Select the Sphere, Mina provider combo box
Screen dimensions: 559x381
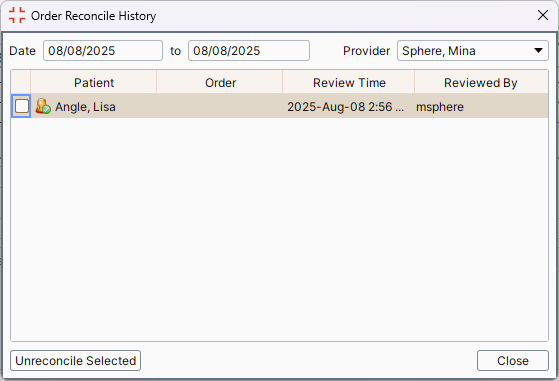coord(473,51)
